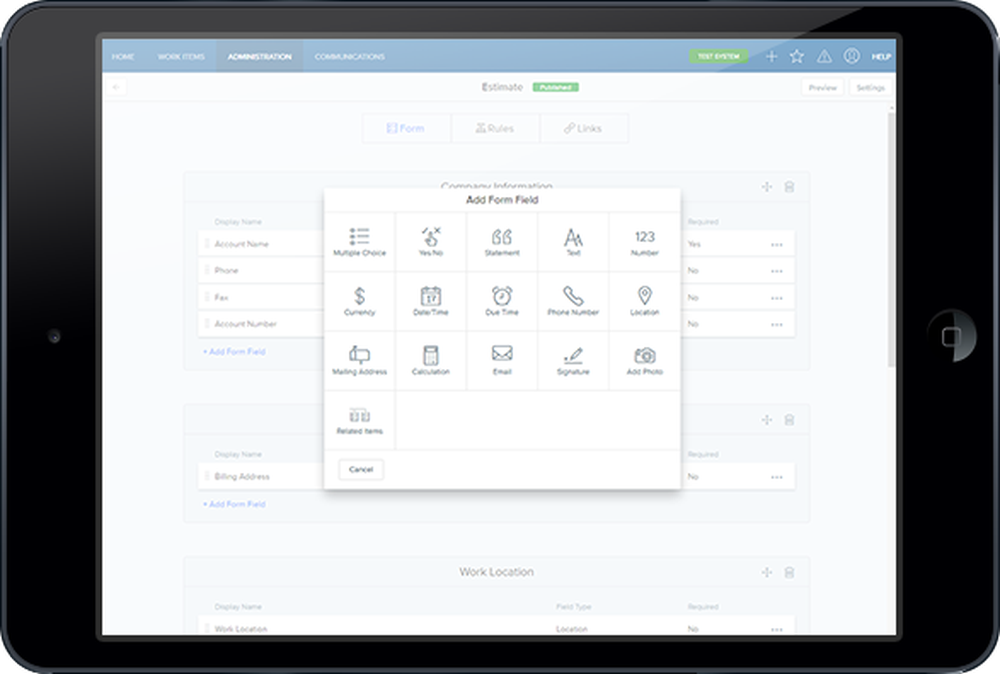Select the Signature field type
This screenshot has width=1000, height=674.
573,360
